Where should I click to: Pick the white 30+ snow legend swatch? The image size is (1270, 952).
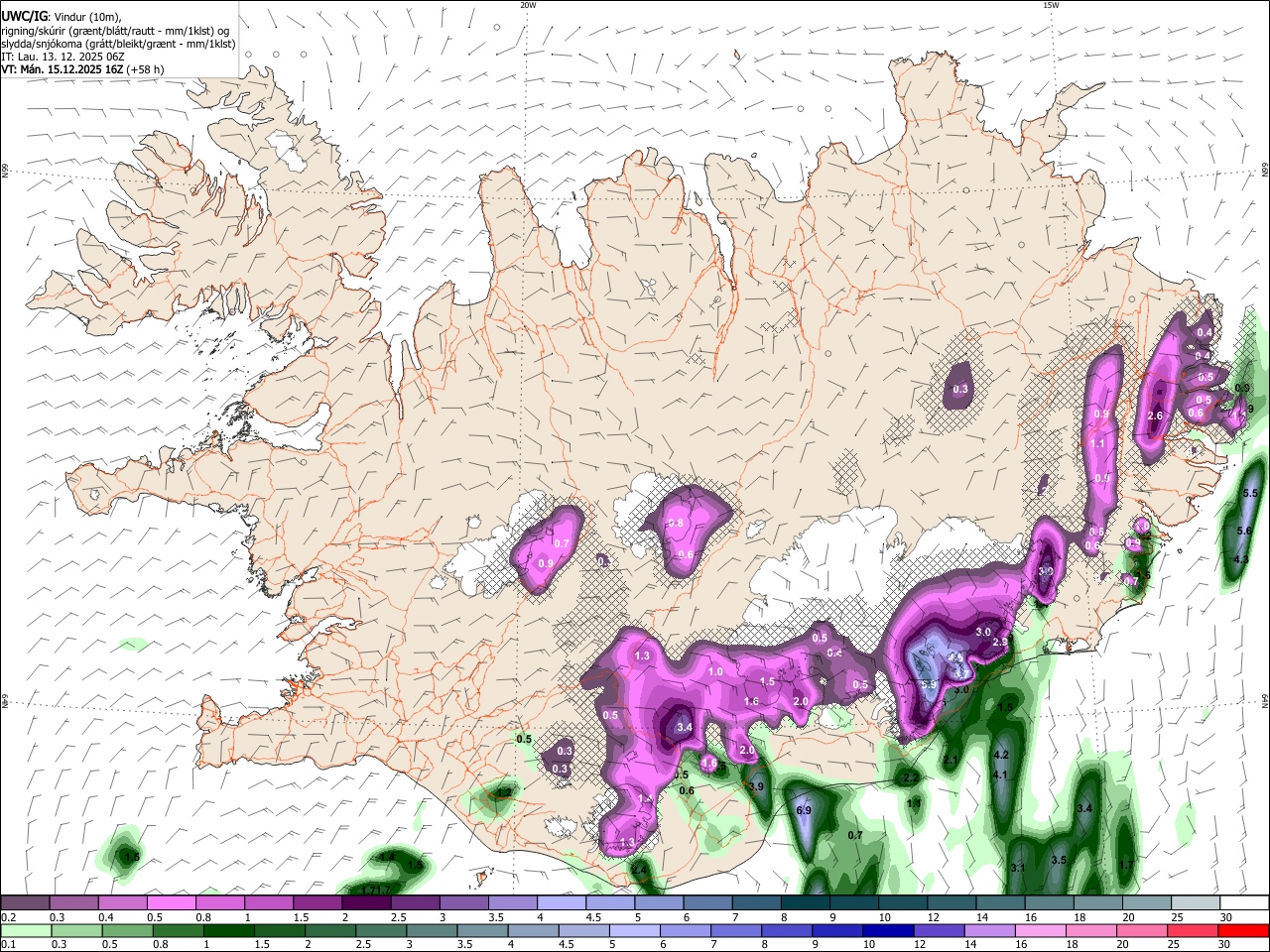point(1243,902)
